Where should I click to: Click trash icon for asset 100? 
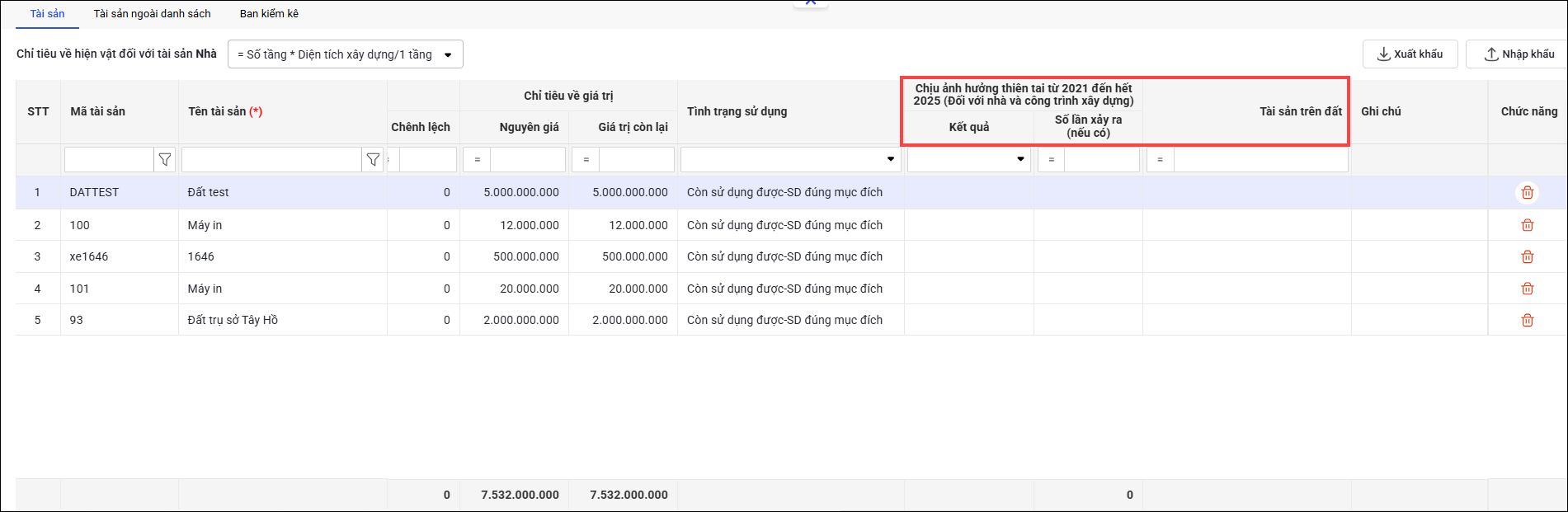pyautogui.click(x=1527, y=225)
